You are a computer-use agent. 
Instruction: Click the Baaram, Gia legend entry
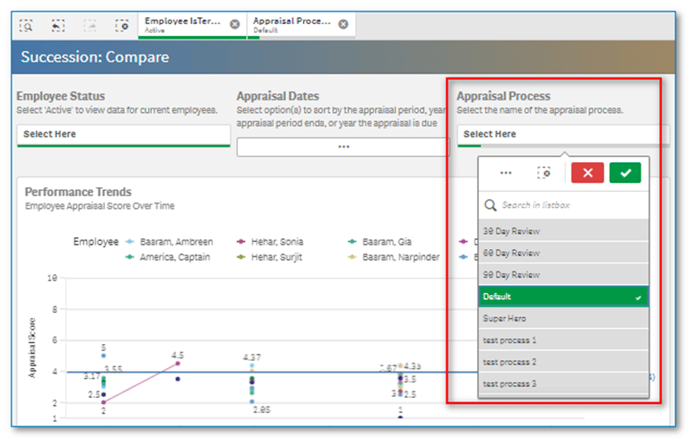(380, 242)
